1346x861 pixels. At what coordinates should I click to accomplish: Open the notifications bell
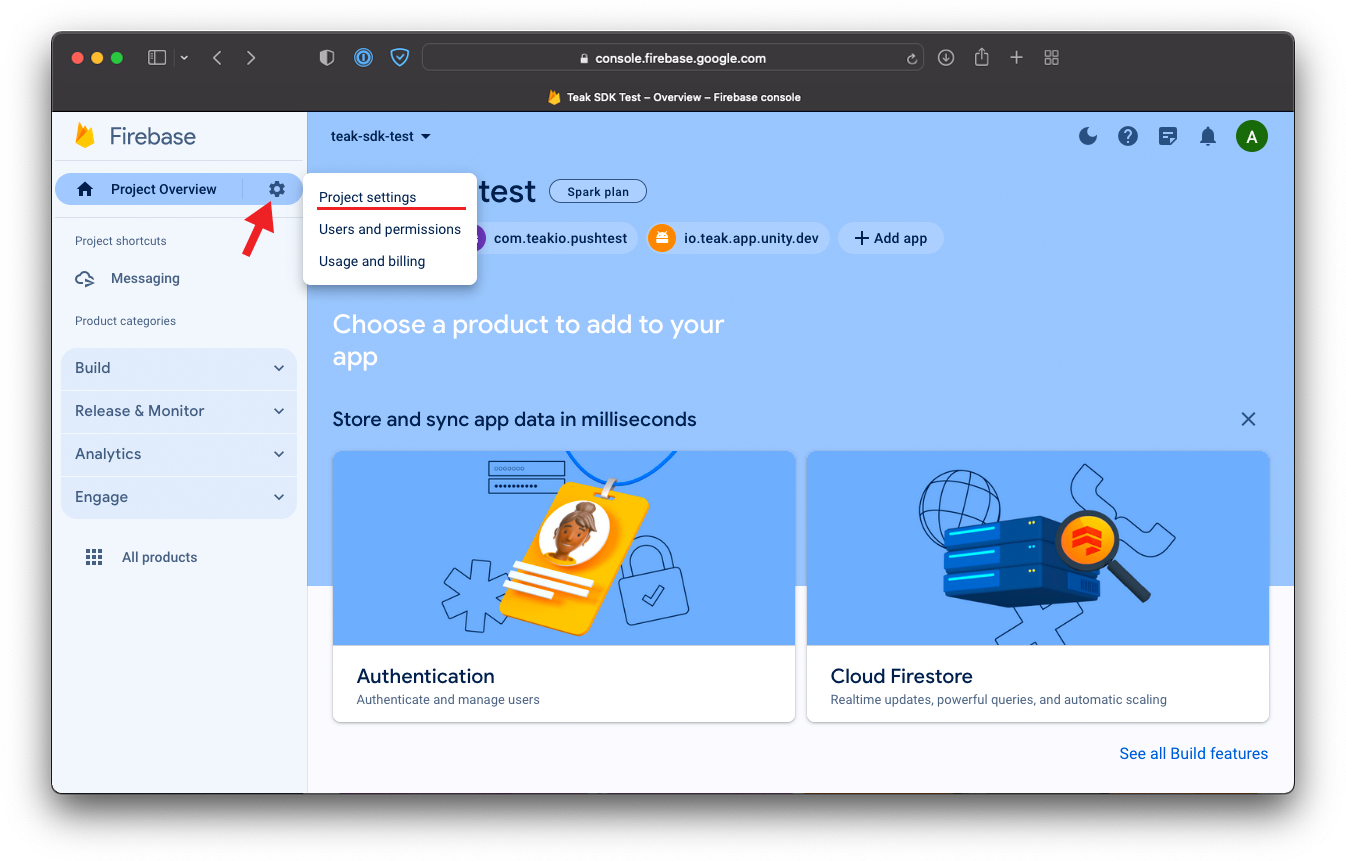(x=1208, y=136)
